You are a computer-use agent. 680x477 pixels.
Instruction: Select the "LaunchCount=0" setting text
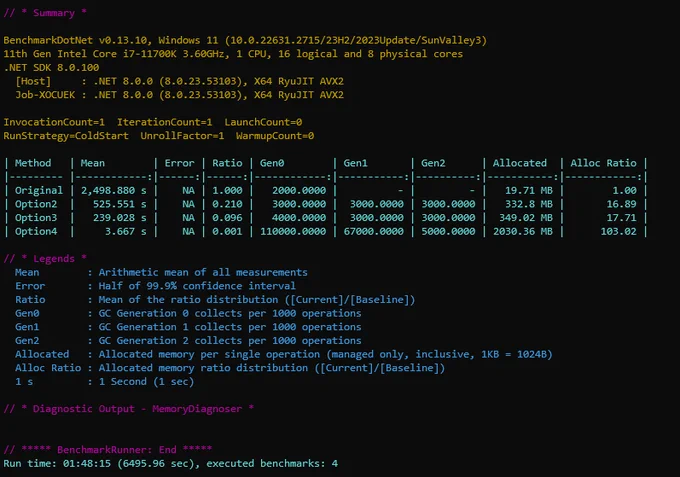click(x=263, y=122)
